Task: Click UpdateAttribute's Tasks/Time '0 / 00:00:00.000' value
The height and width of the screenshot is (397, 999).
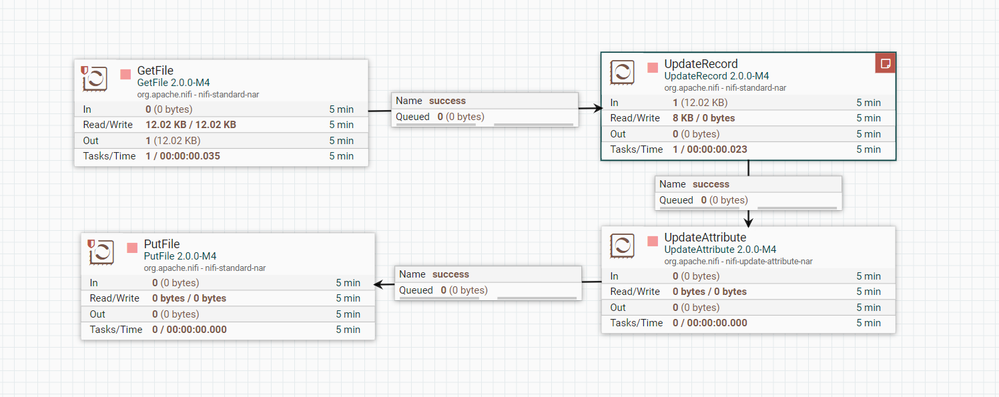Action: click(710, 323)
